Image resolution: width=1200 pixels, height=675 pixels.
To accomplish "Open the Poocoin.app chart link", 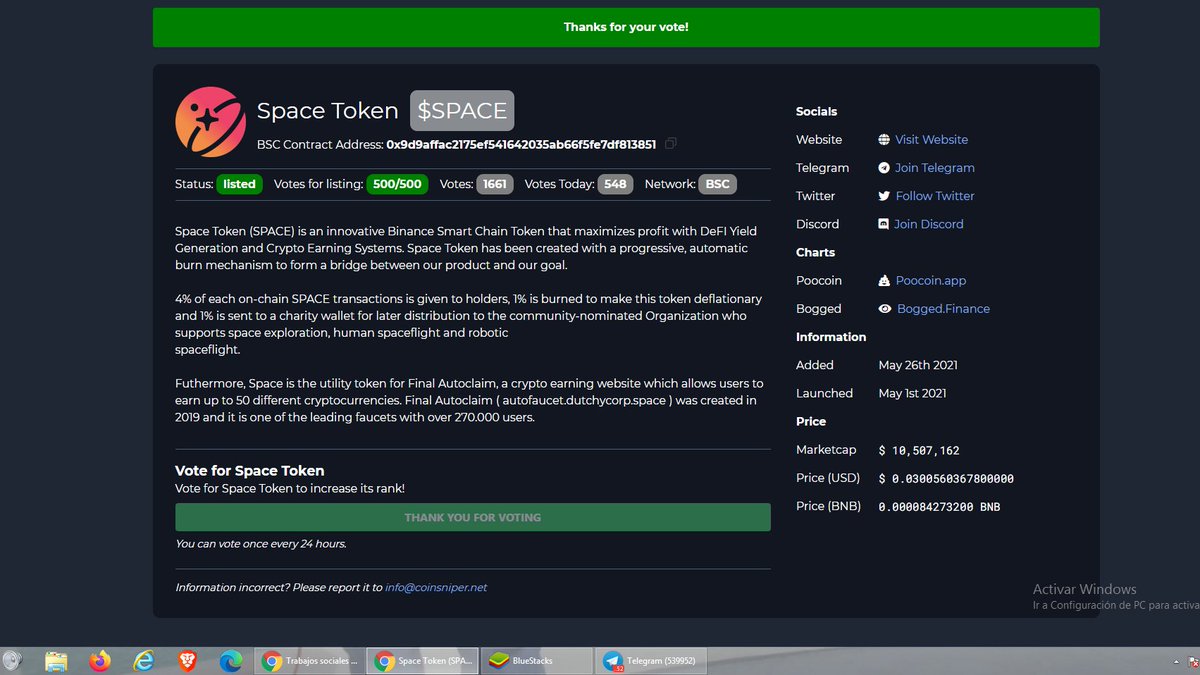I will (x=930, y=281).
